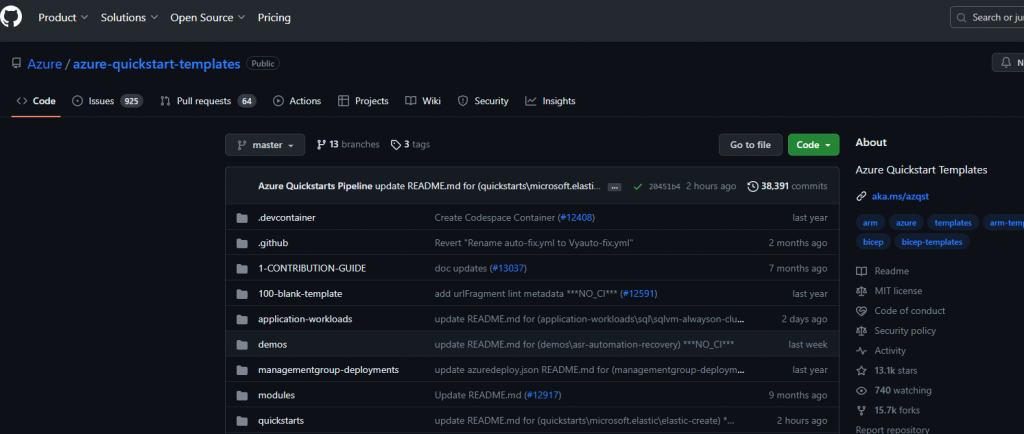Open the MIT license link

898,291
